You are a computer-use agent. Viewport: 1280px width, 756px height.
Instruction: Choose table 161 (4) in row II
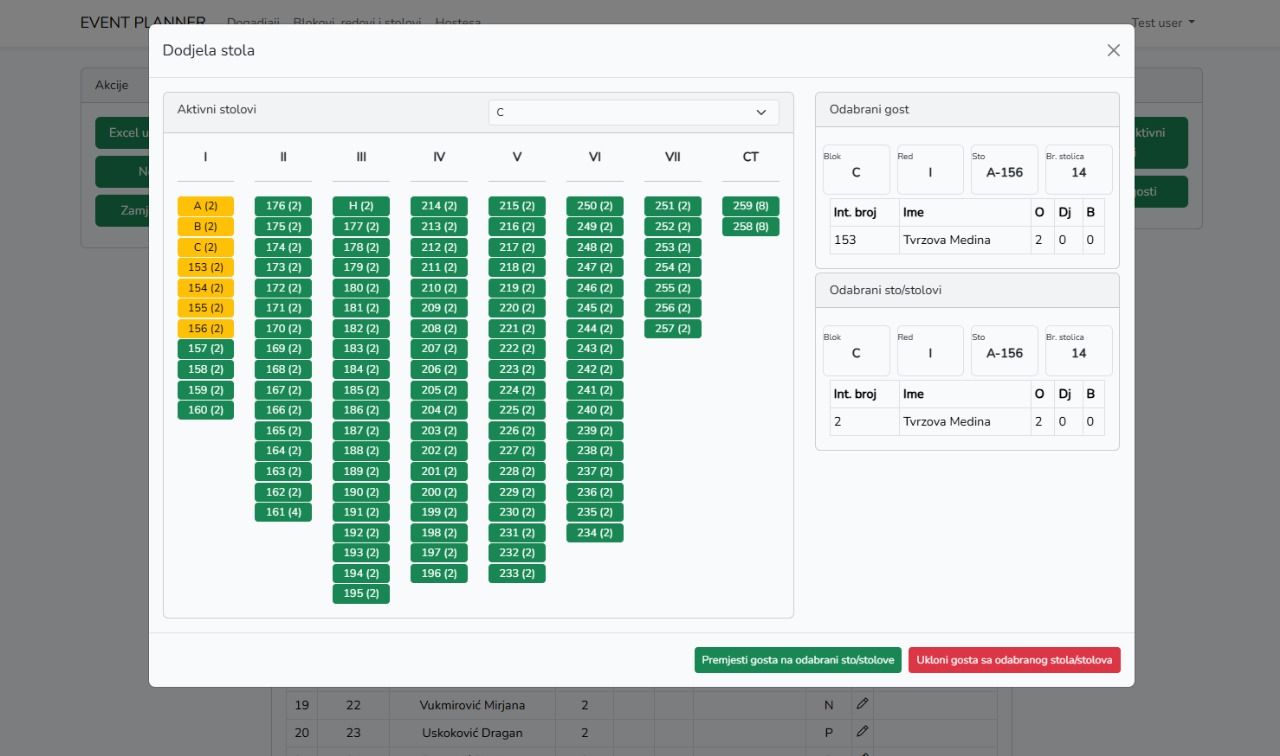coord(283,512)
